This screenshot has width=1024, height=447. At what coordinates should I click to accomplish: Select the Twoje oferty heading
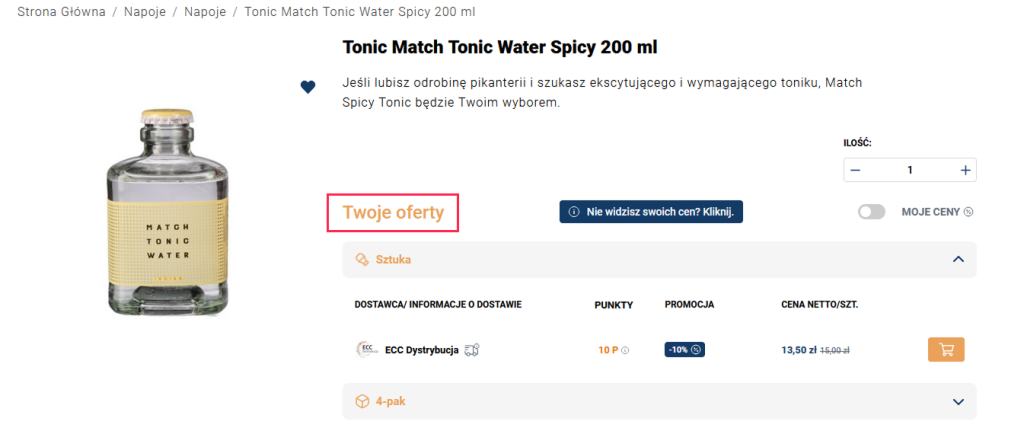tap(393, 213)
